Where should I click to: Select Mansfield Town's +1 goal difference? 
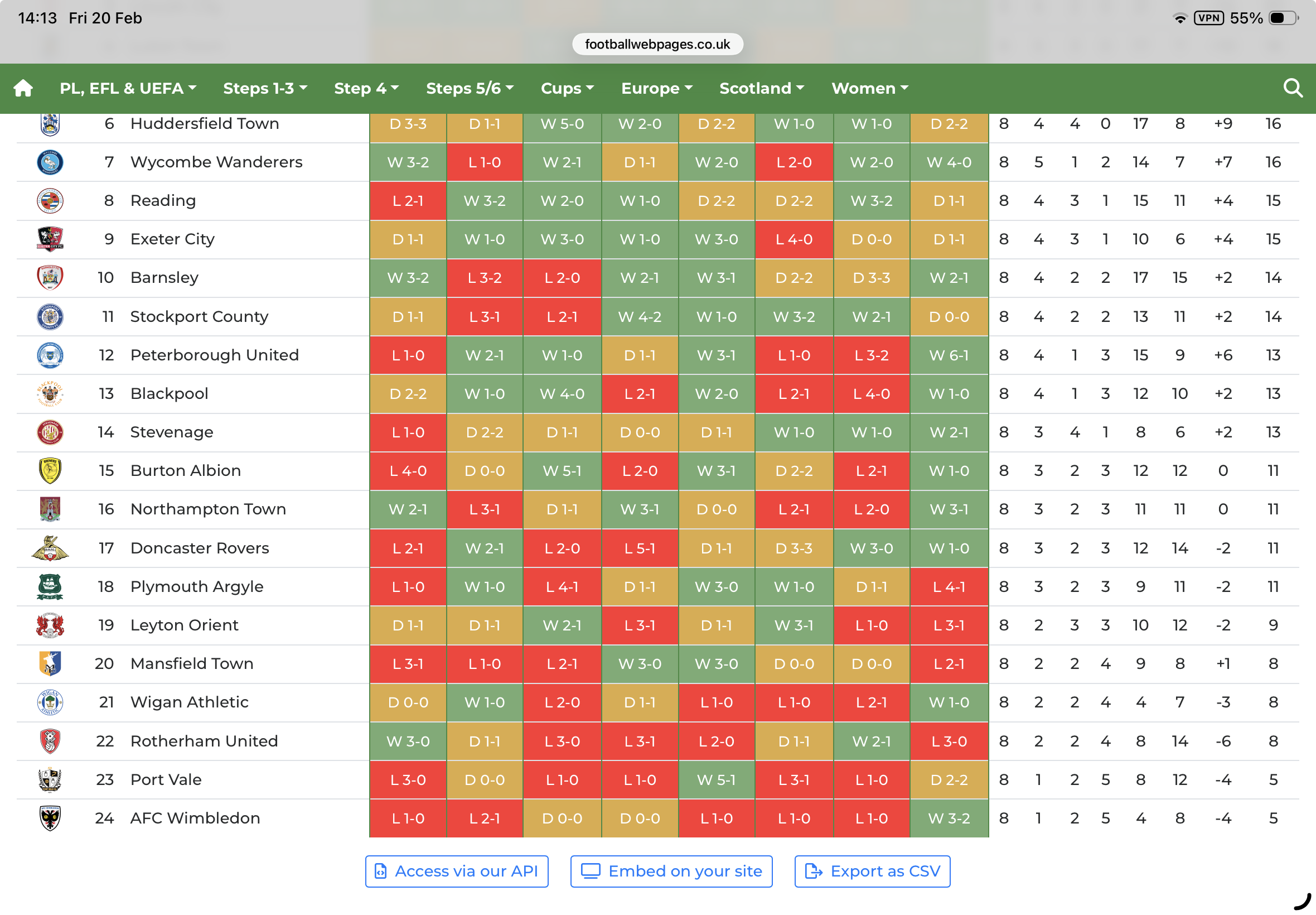click(x=1223, y=664)
